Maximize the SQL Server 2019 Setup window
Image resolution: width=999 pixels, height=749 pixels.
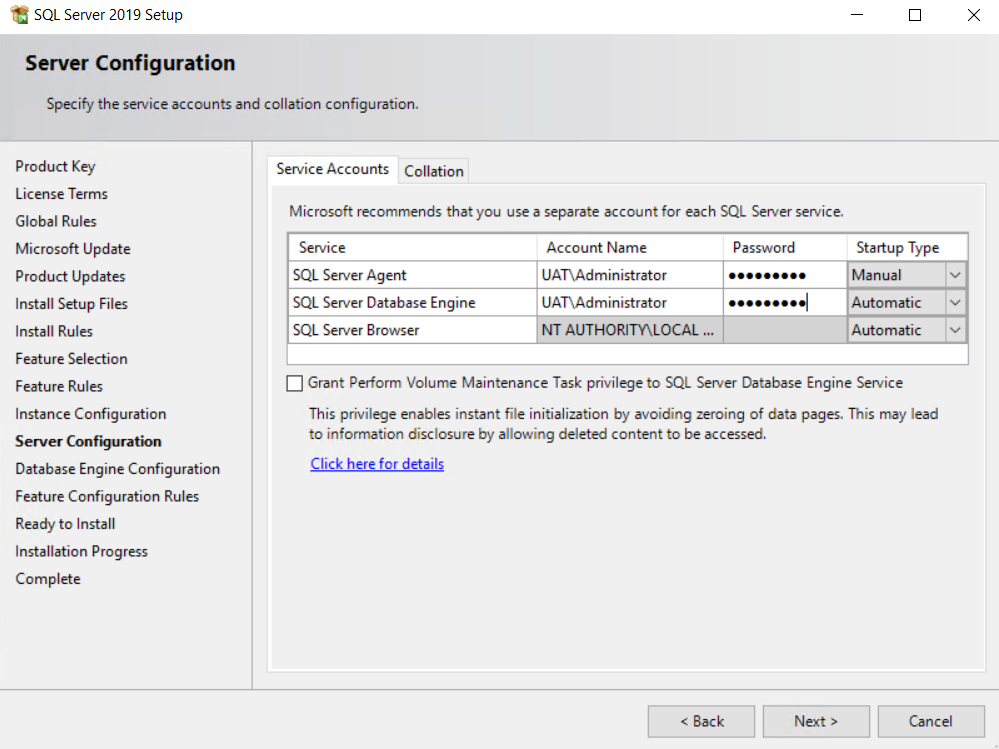(915, 15)
